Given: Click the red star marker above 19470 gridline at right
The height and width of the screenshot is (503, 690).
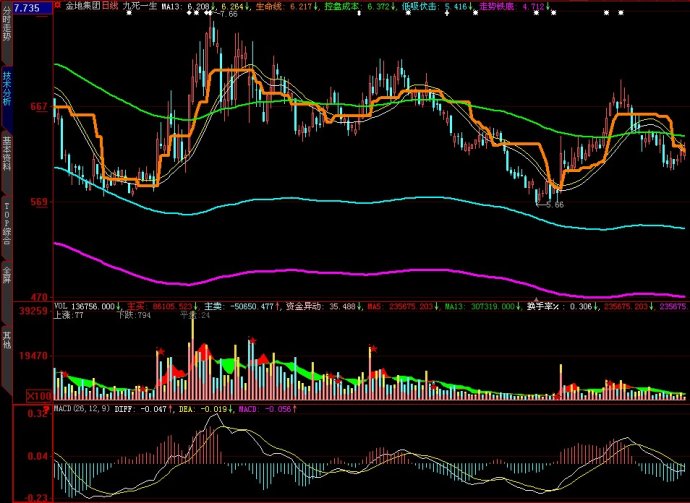Looking at the screenshot, I should coord(374,349).
